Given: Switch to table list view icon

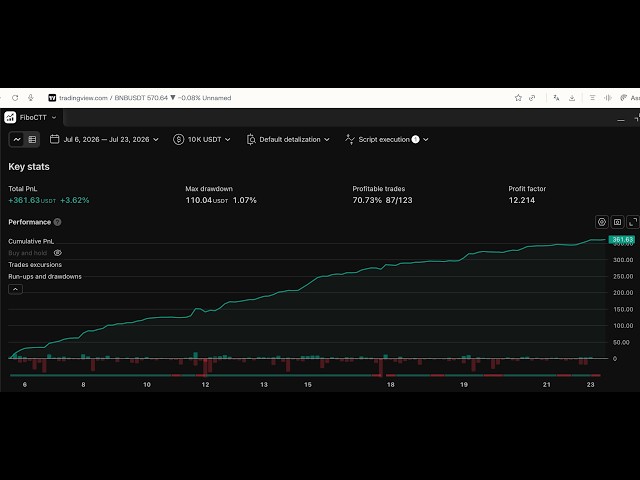Looking at the screenshot, I should [x=32, y=140].
